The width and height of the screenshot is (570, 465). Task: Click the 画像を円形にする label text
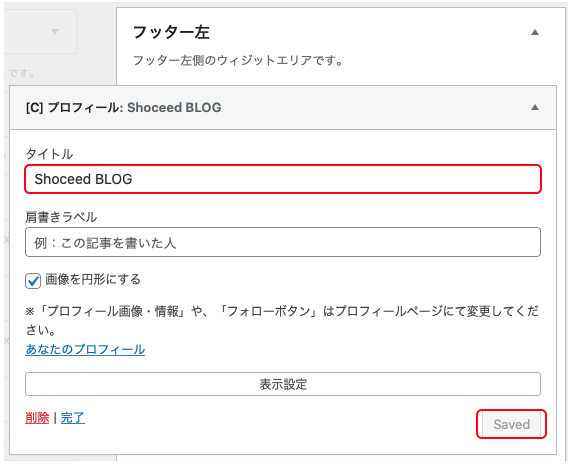[x=93, y=279]
